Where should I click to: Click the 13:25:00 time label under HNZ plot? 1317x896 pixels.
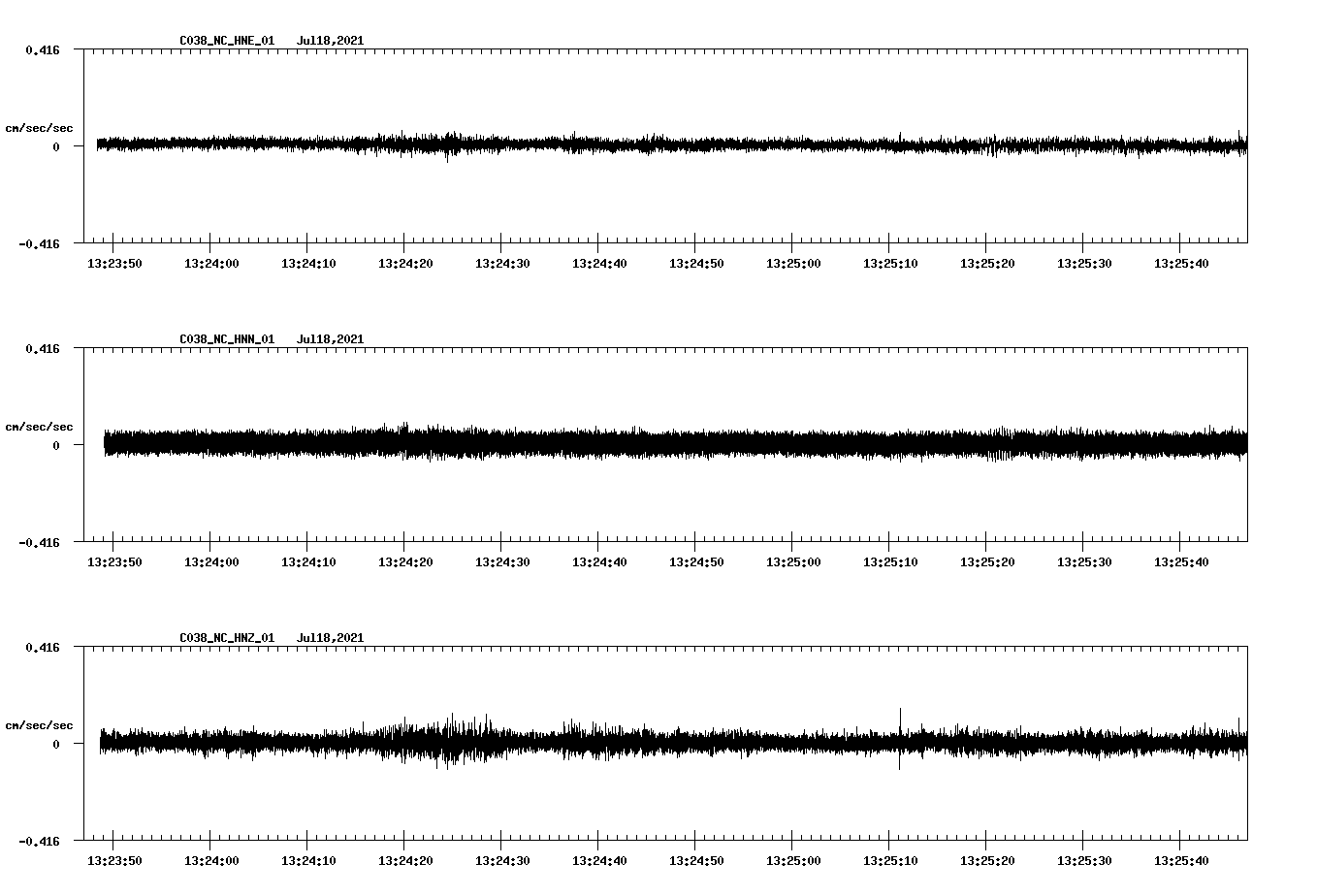(x=793, y=861)
